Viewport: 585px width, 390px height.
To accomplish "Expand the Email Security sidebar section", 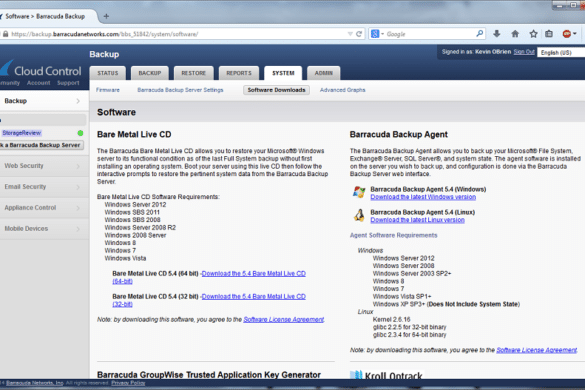I will [x=44, y=187].
